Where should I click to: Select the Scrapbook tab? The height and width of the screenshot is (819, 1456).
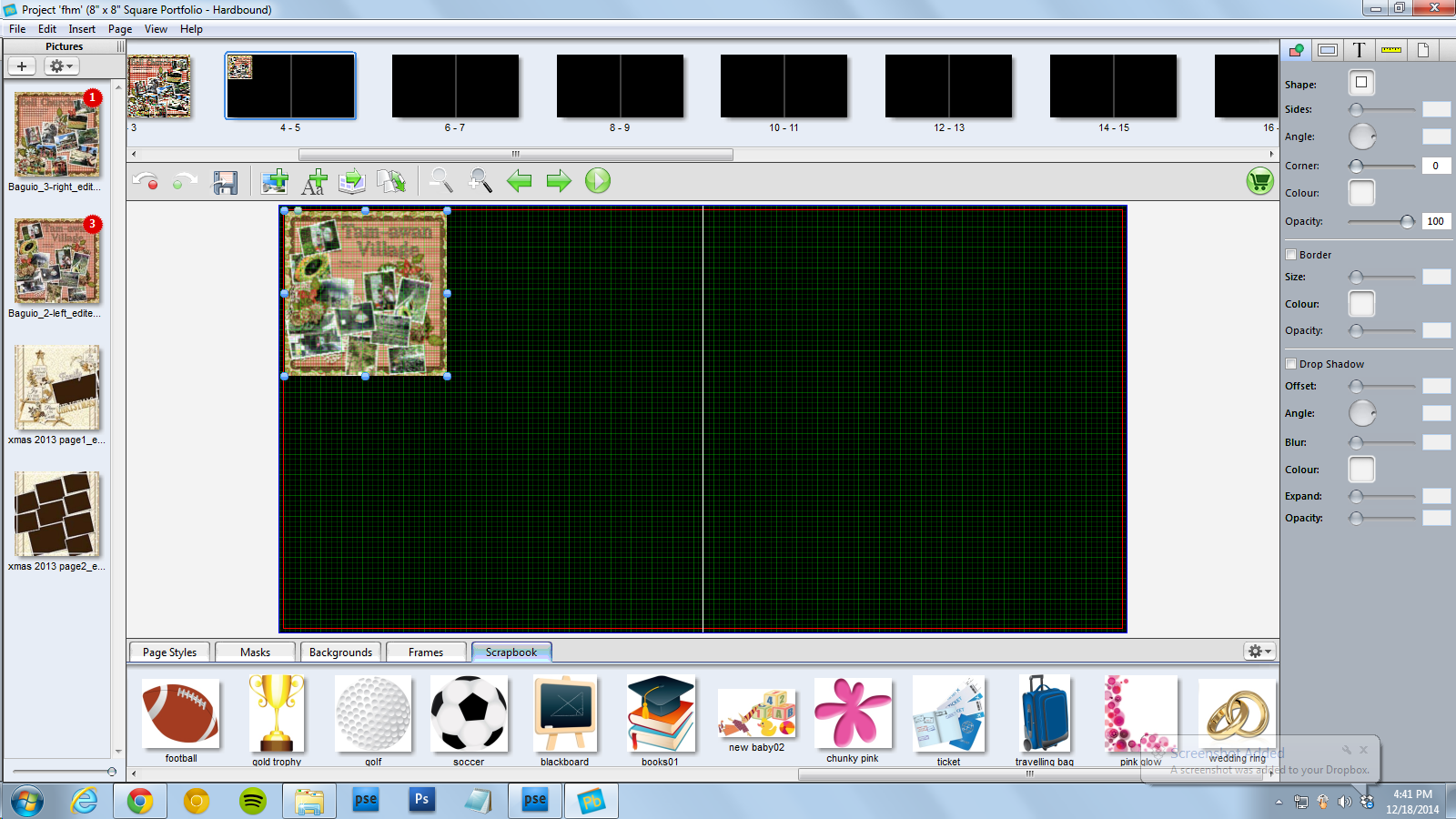pos(511,652)
